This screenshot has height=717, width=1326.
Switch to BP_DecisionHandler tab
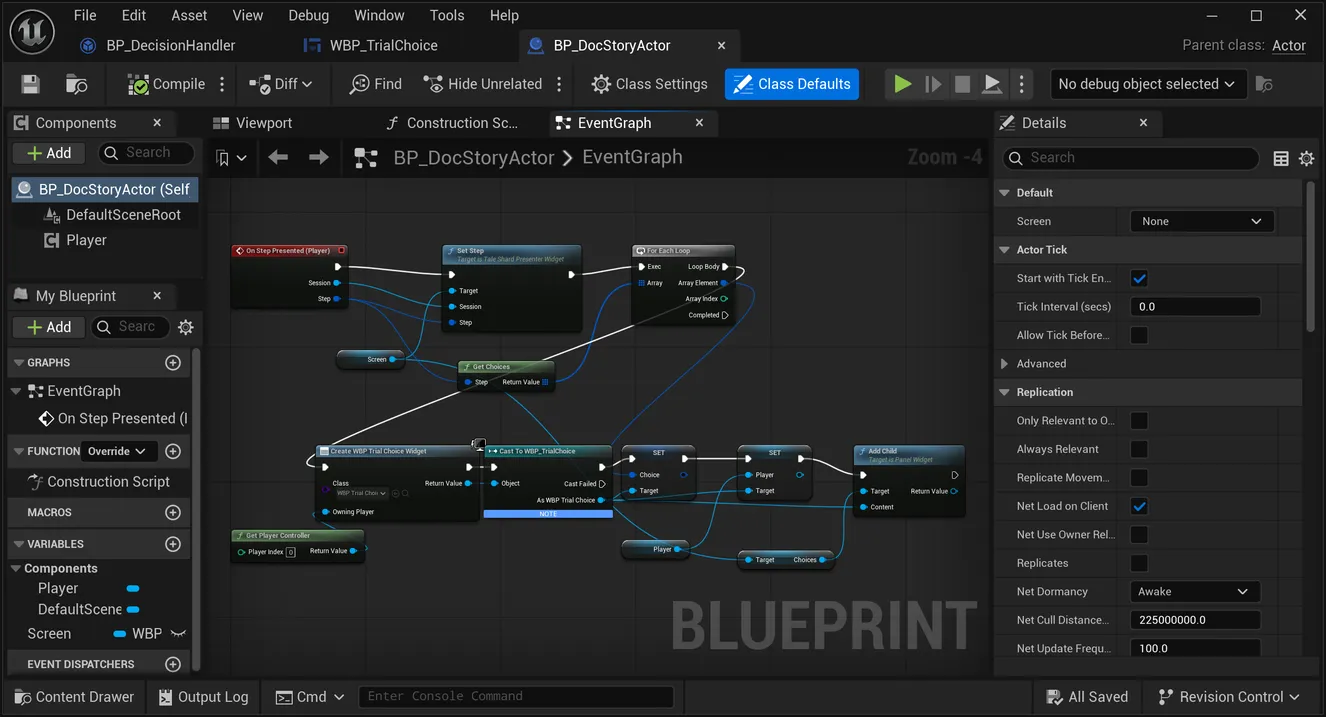(x=158, y=45)
